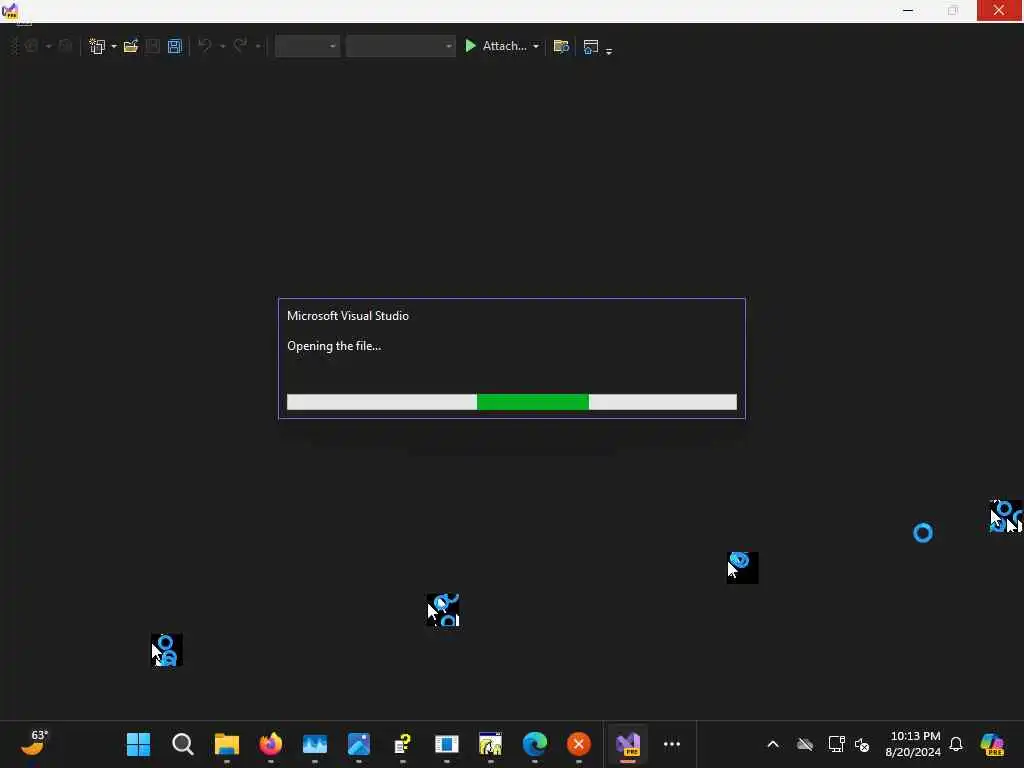Minimize the Visual Studio window
The width and height of the screenshot is (1024, 768).
click(908, 10)
